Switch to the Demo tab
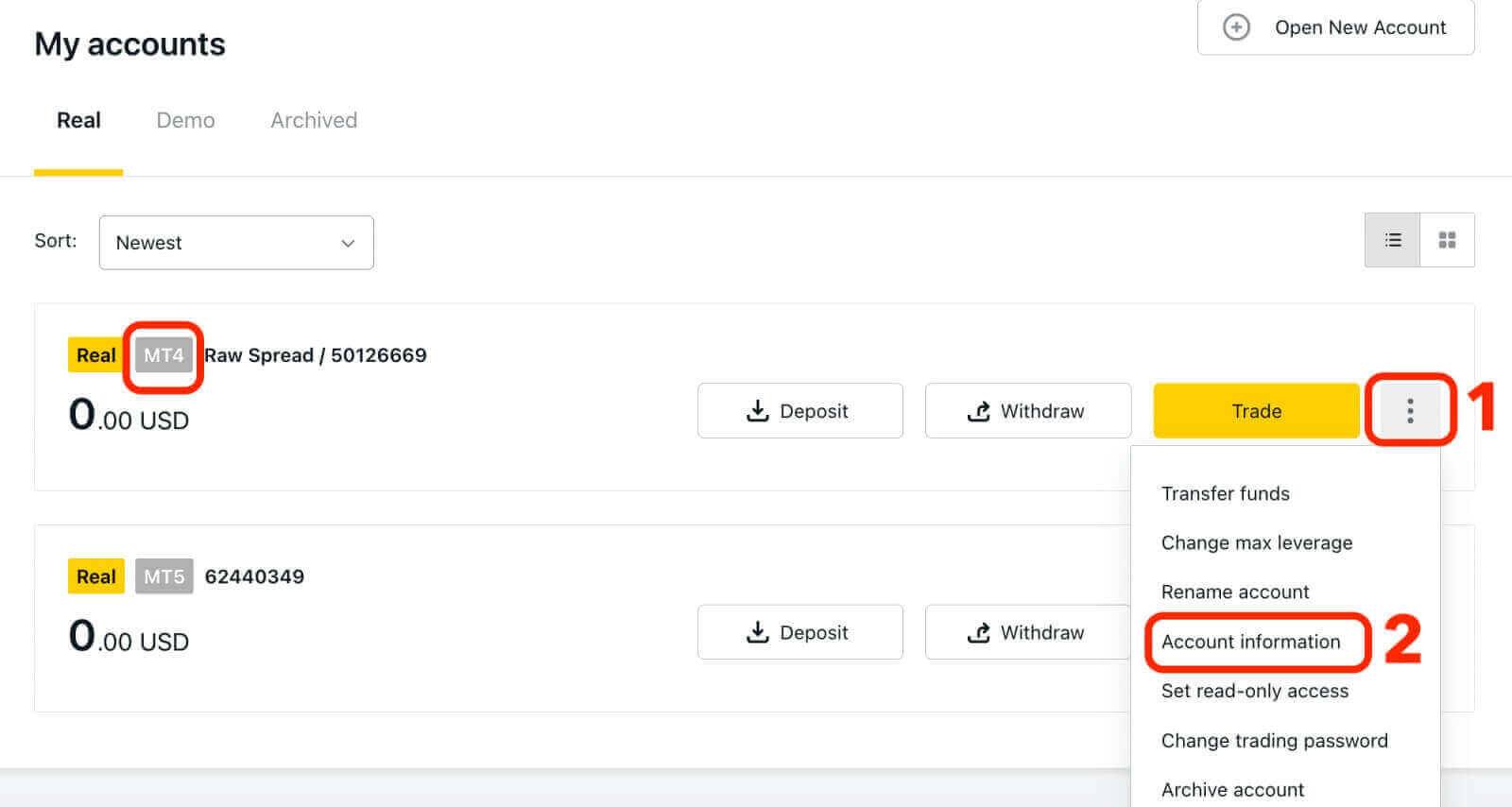Image resolution: width=1512 pixels, height=807 pixels. click(184, 120)
